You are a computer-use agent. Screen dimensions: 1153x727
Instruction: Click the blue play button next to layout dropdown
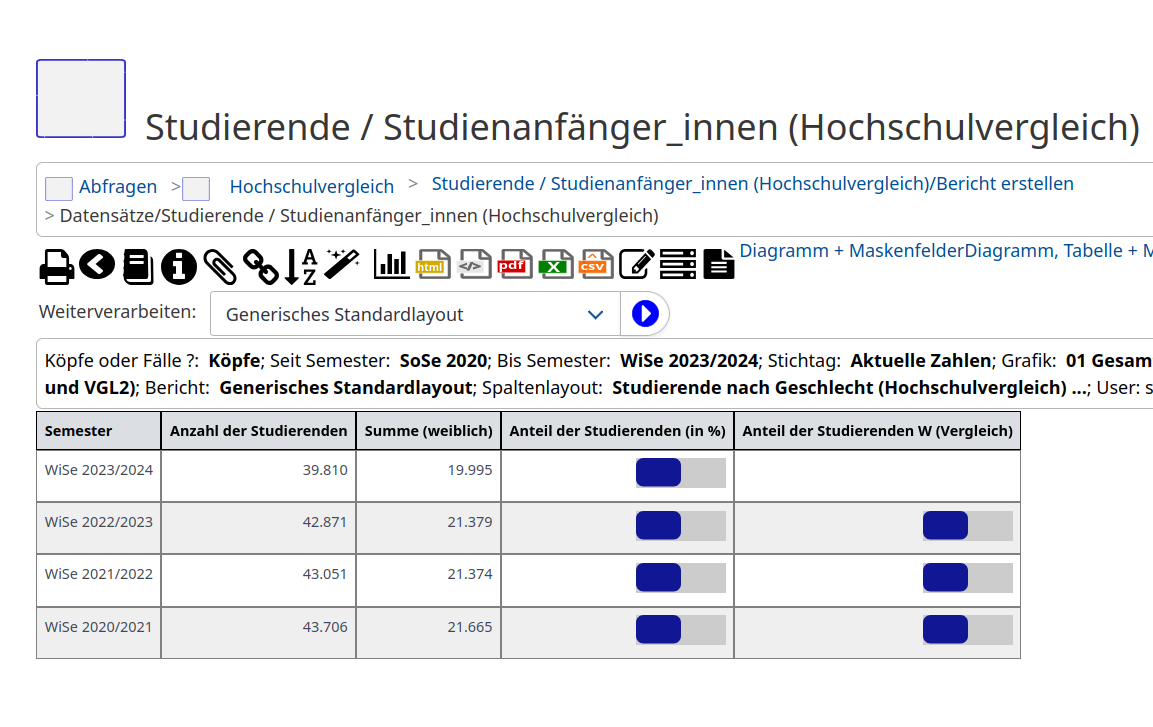click(645, 314)
